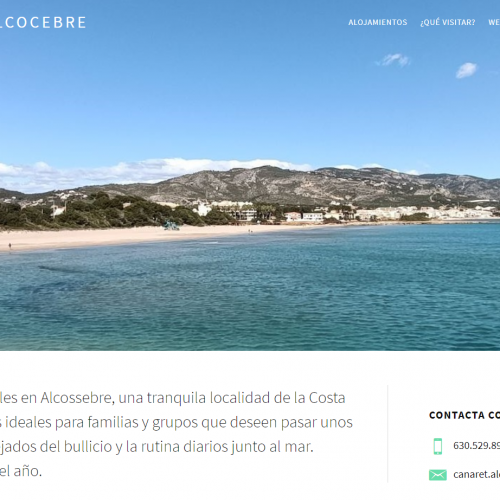This screenshot has width=500, height=500.
Task: Click the green envelope email icon
Action: click(438, 475)
